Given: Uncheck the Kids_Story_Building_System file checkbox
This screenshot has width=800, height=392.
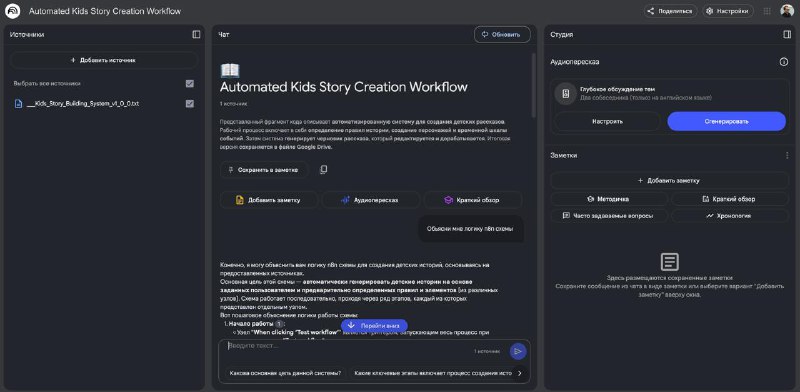Looking at the screenshot, I should click(190, 104).
